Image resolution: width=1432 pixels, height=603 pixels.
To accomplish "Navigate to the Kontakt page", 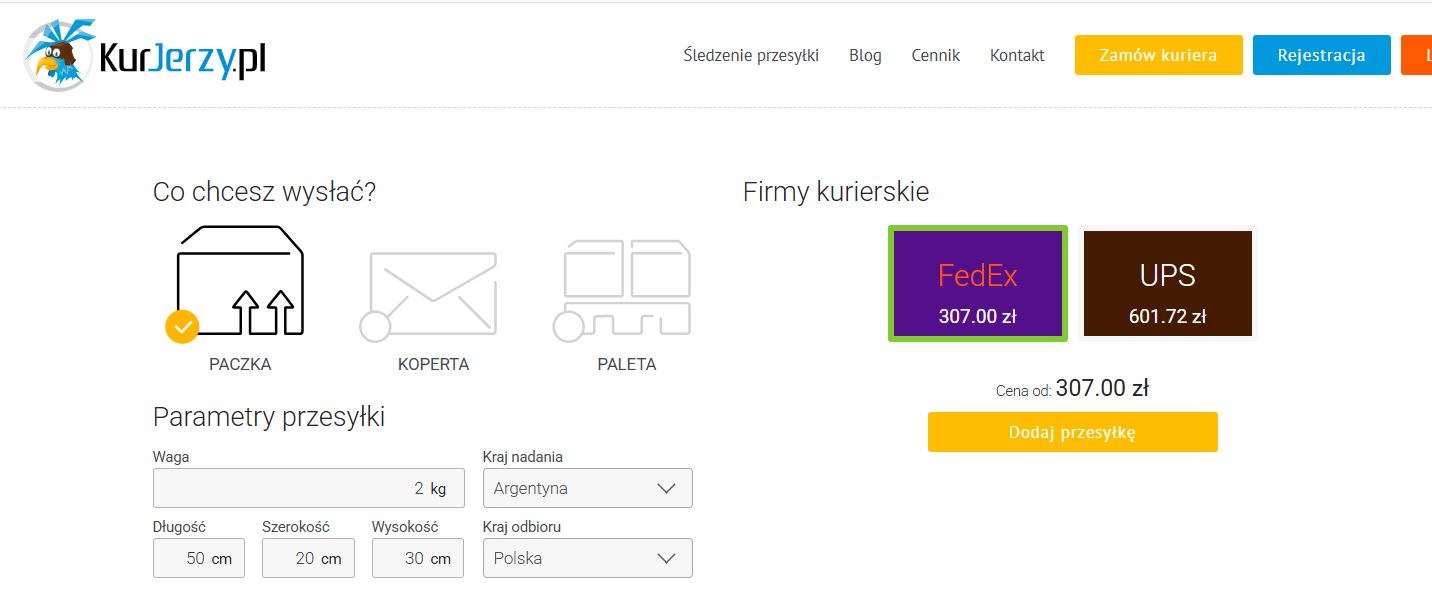I will pyautogui.click(x=1017, y=55).
